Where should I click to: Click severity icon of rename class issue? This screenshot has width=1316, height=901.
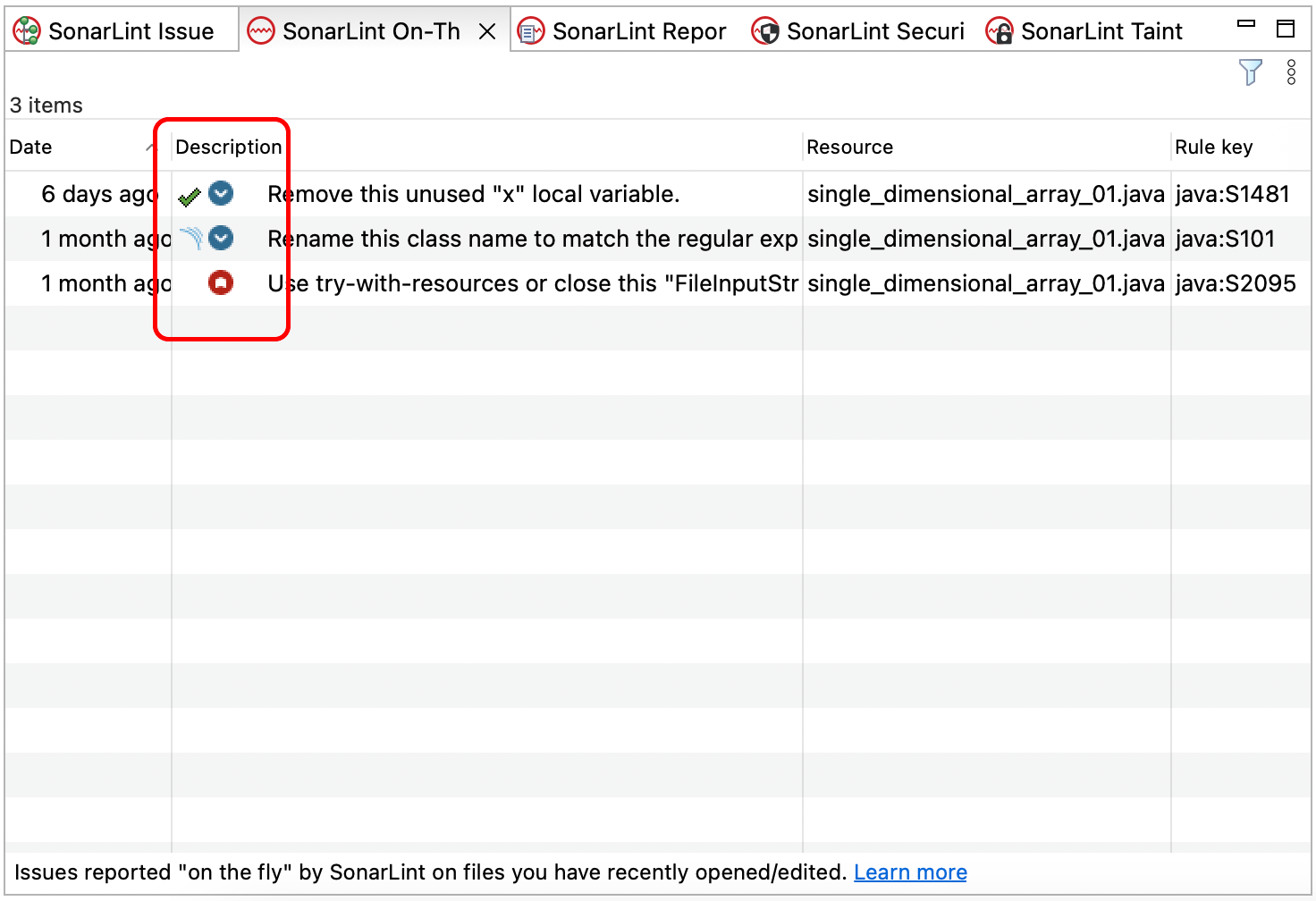point(221,237)
